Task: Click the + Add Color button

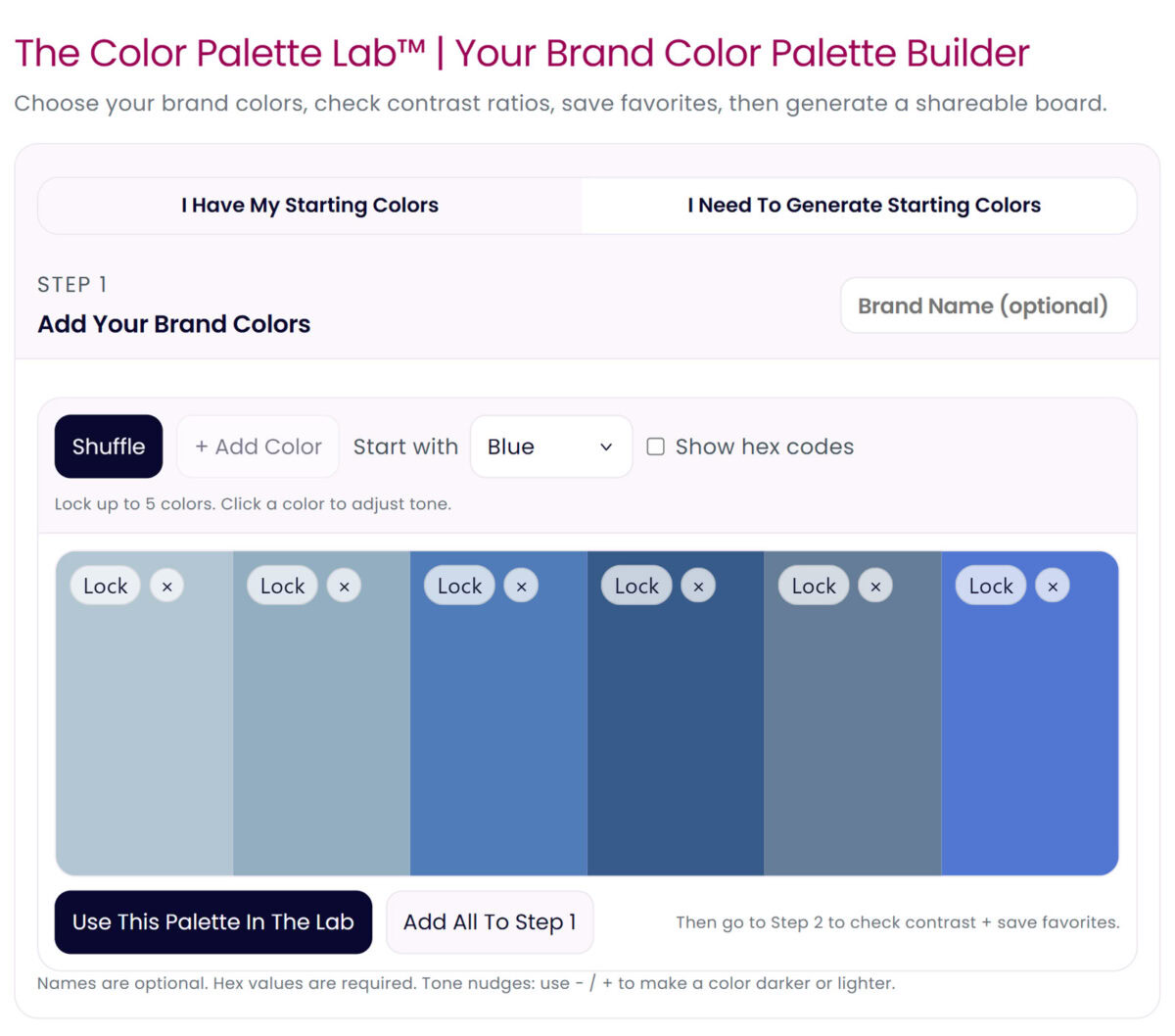Action: [258, 447]
